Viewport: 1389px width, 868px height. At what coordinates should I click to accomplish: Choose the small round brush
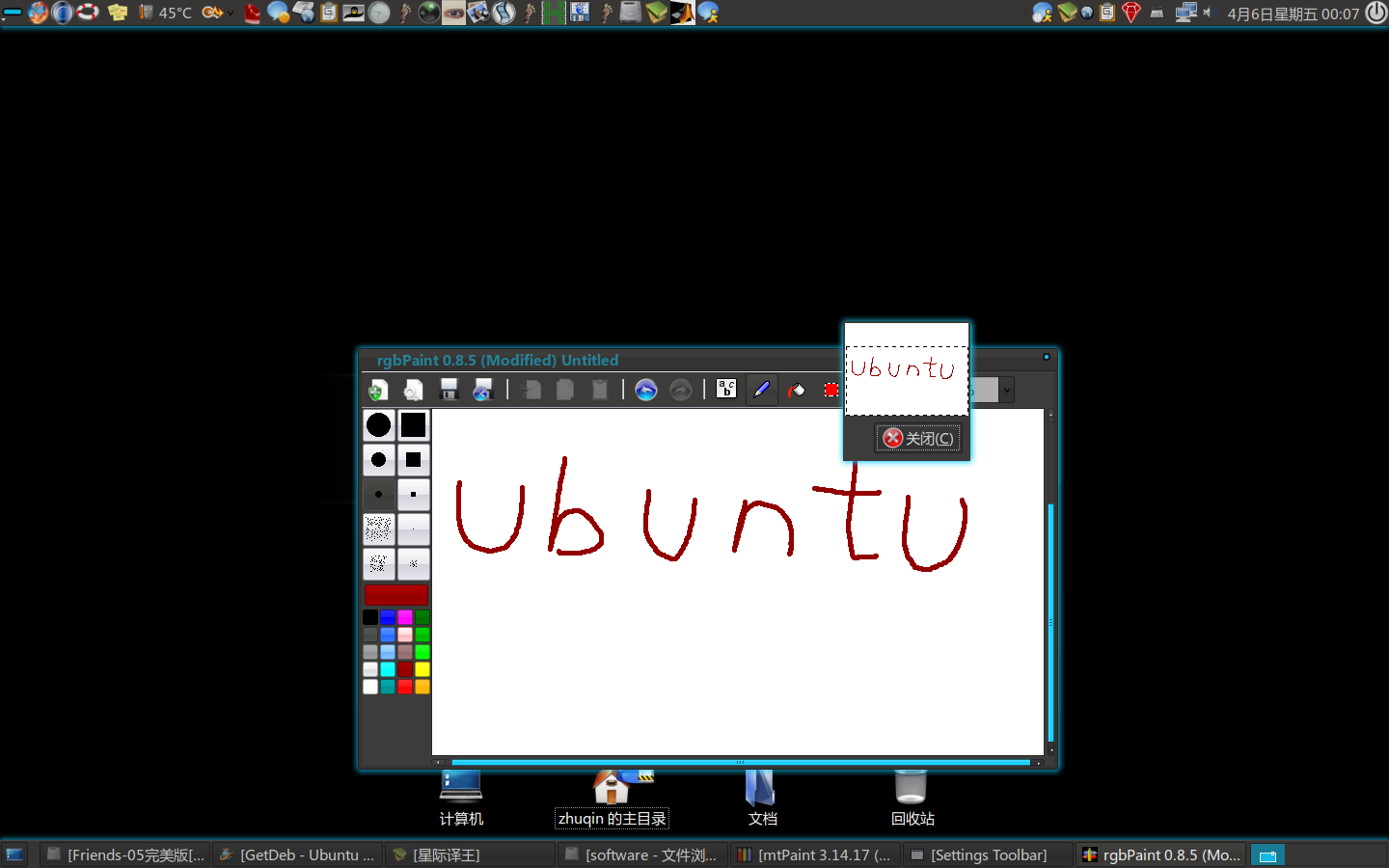pos(379,494)
